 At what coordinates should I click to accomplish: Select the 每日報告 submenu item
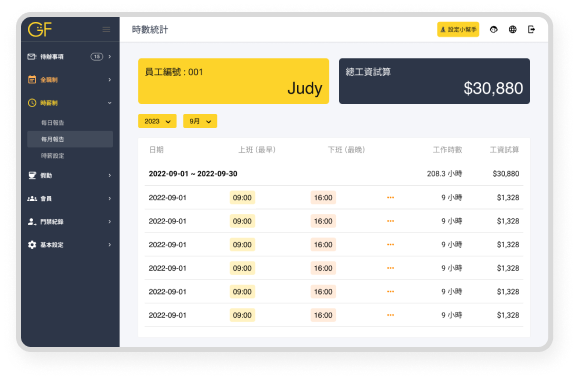tap(53, 123)
